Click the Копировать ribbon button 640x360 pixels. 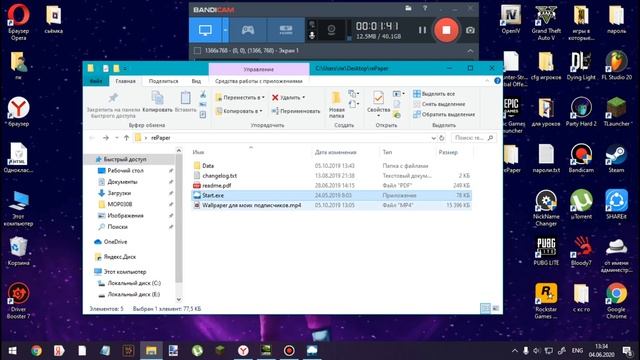[x=158, y=102]
